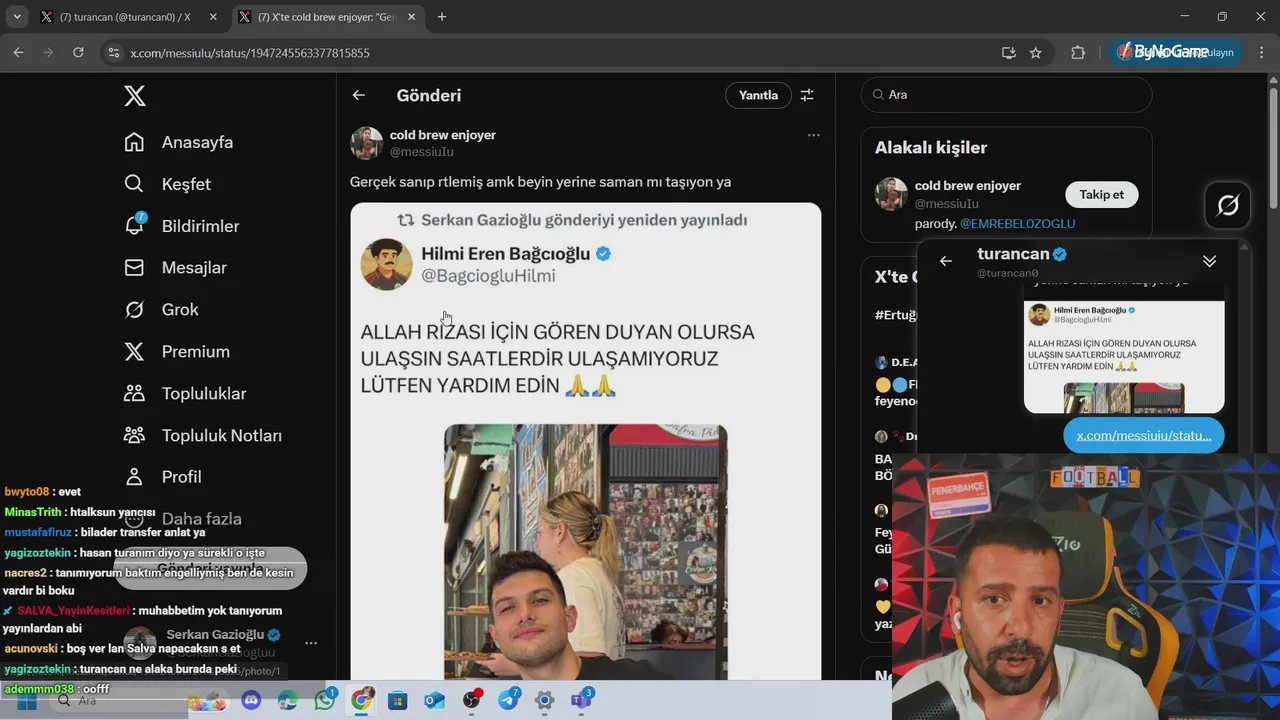Click the browser address bar URL

(x=250, y=53)
